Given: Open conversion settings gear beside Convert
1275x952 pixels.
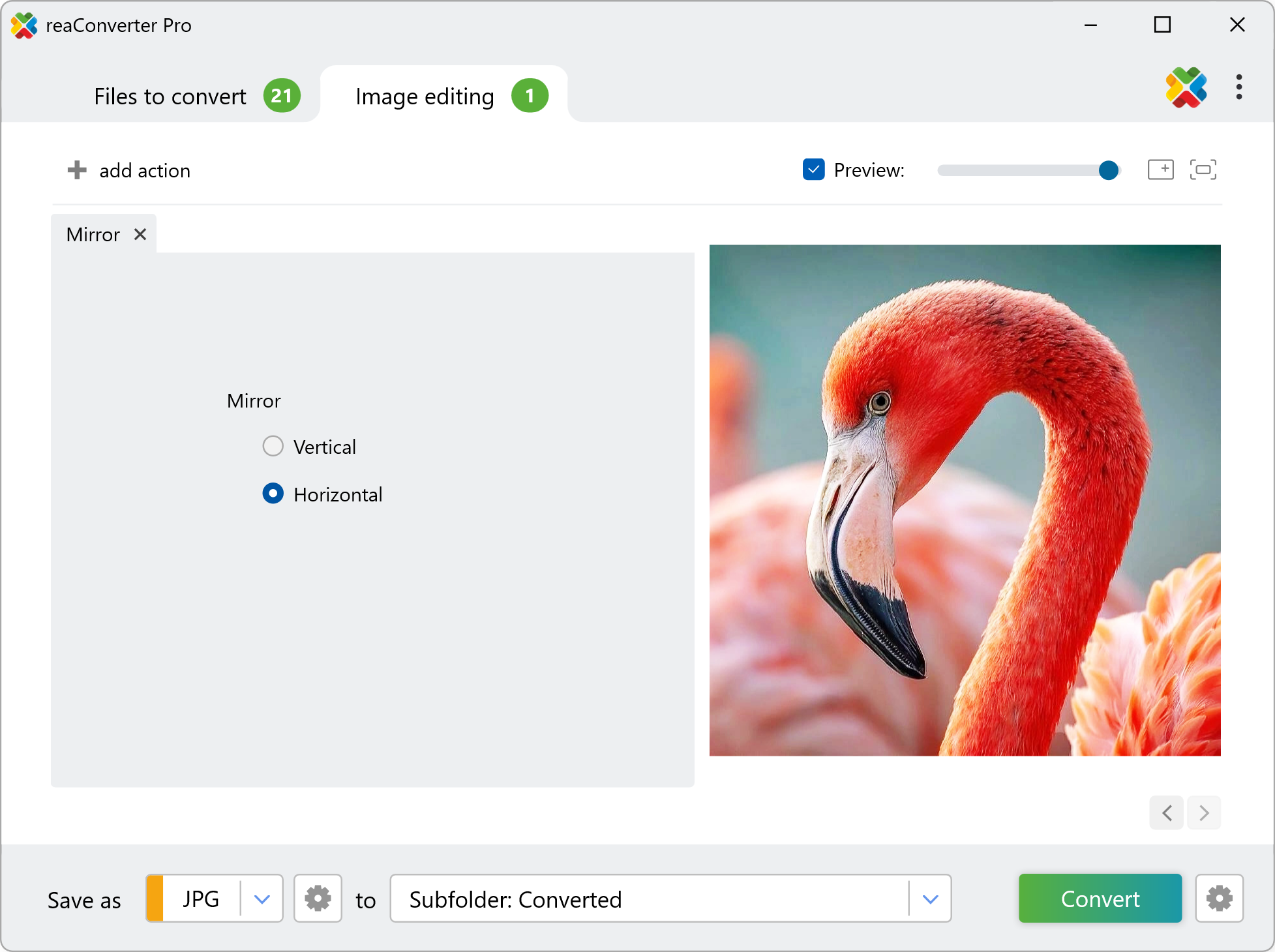Looking at the screenshot, I should pyautogui.click(x=1219, y=899).
